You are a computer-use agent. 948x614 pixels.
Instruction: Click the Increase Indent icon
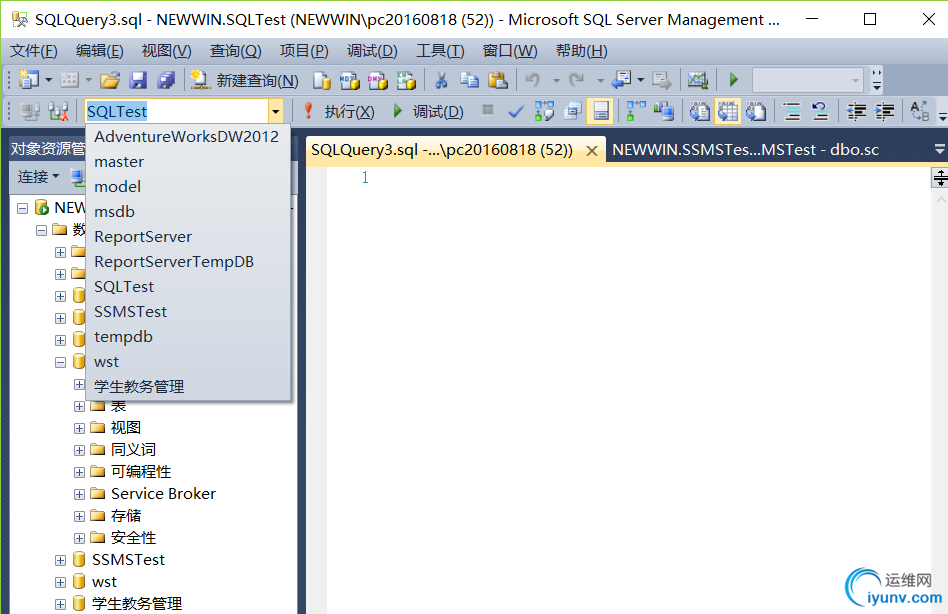885,111
